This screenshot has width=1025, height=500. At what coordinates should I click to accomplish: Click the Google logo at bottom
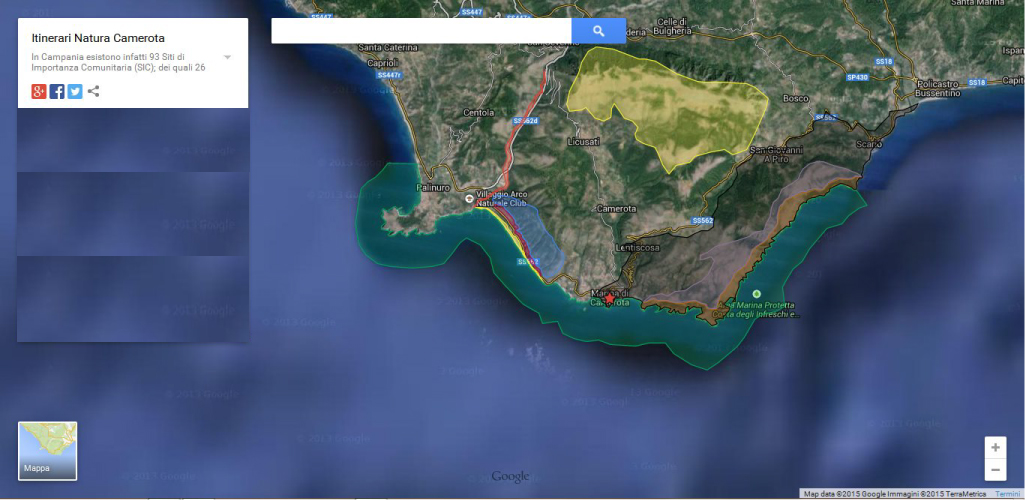tap(510, 476)
